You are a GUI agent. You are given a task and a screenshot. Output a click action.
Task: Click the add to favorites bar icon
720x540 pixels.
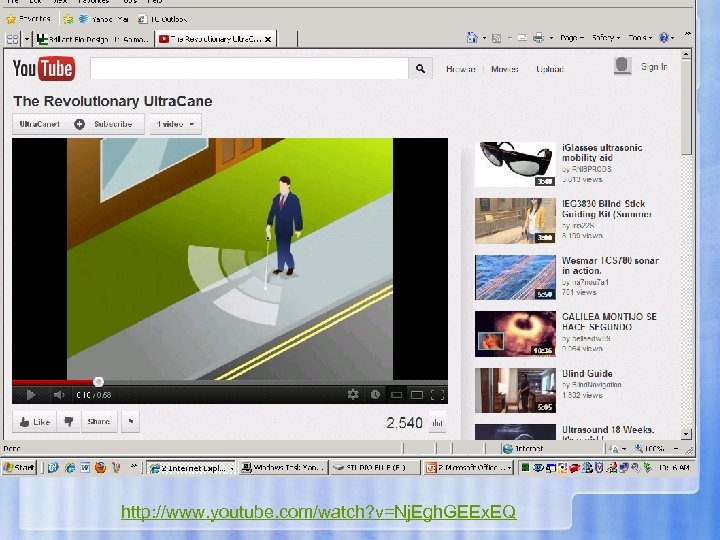click(68, 19)
